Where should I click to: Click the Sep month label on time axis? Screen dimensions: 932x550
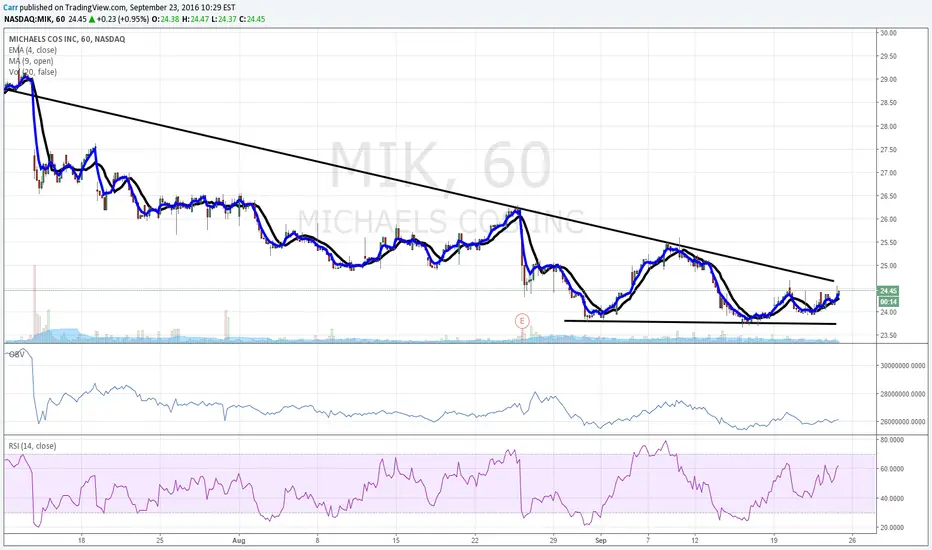click(601, 540)
